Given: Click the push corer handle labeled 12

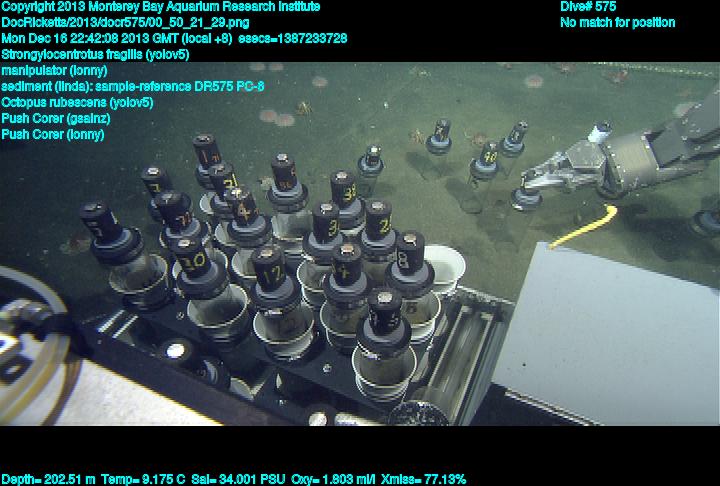Looking at the screenshot, I should point(269,269).
